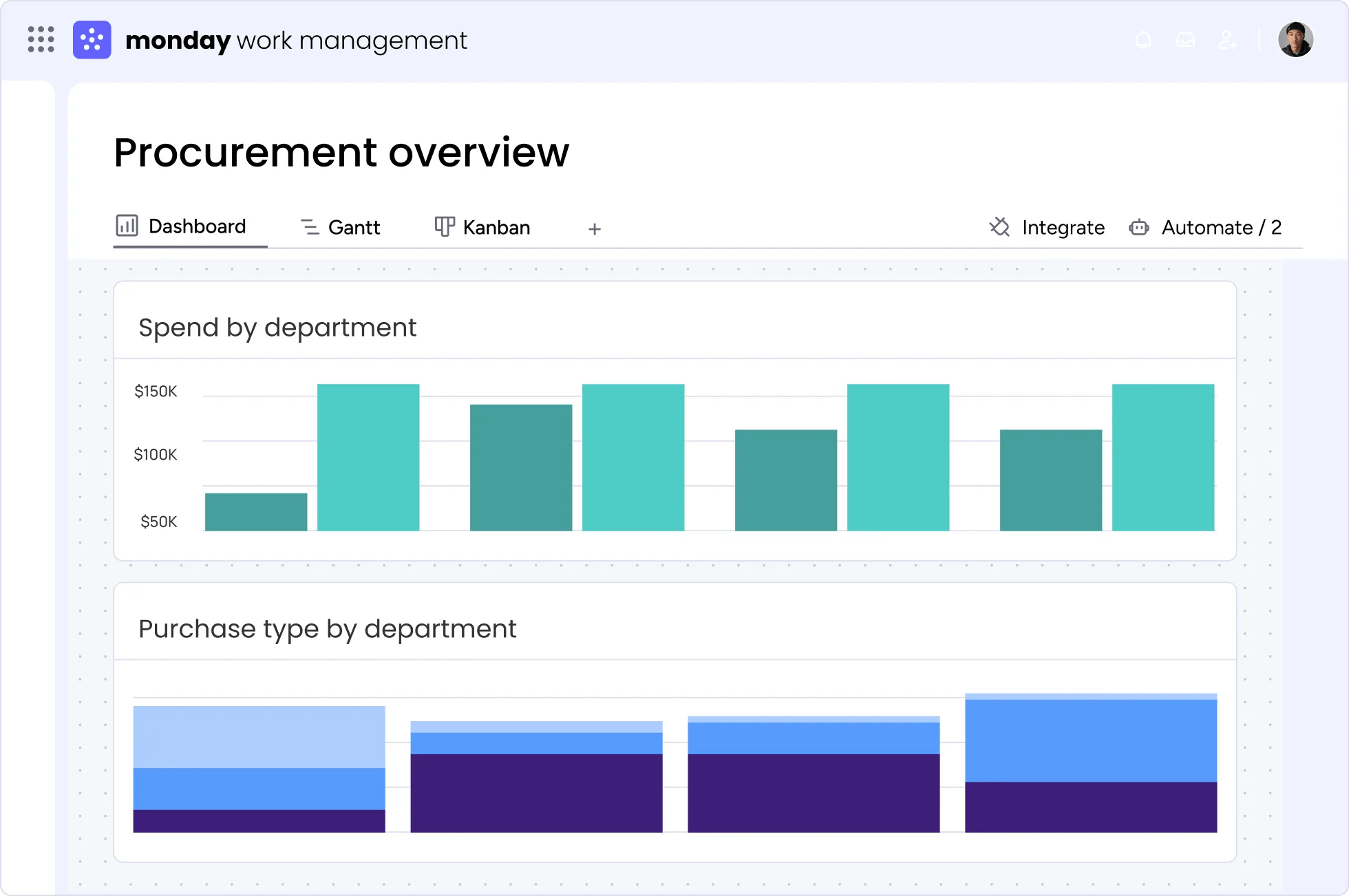Click the Procurement overview board title
This screenshot has height=896, width=1349.
click(x=341, y=152)
